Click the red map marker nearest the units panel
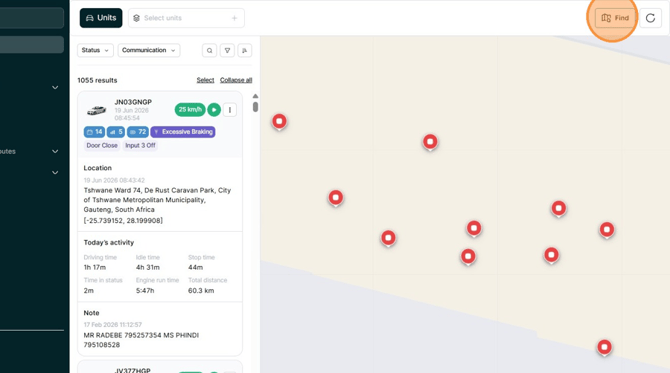 [x=279, y=122]
